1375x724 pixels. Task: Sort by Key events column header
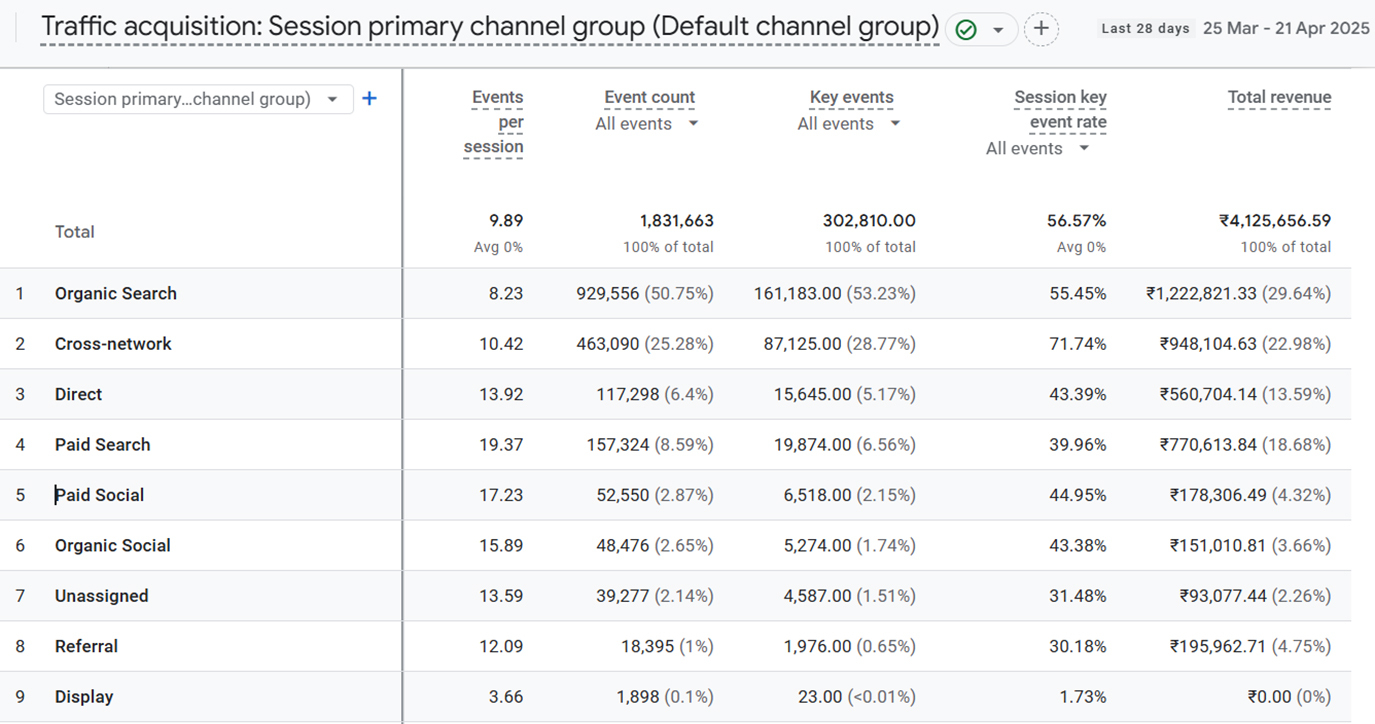[852, 98]
